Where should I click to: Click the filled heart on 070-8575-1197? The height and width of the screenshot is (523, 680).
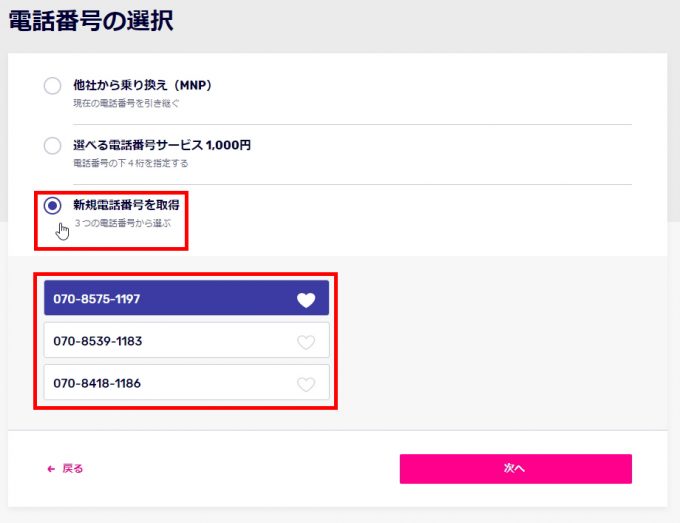tap(306, 300)
